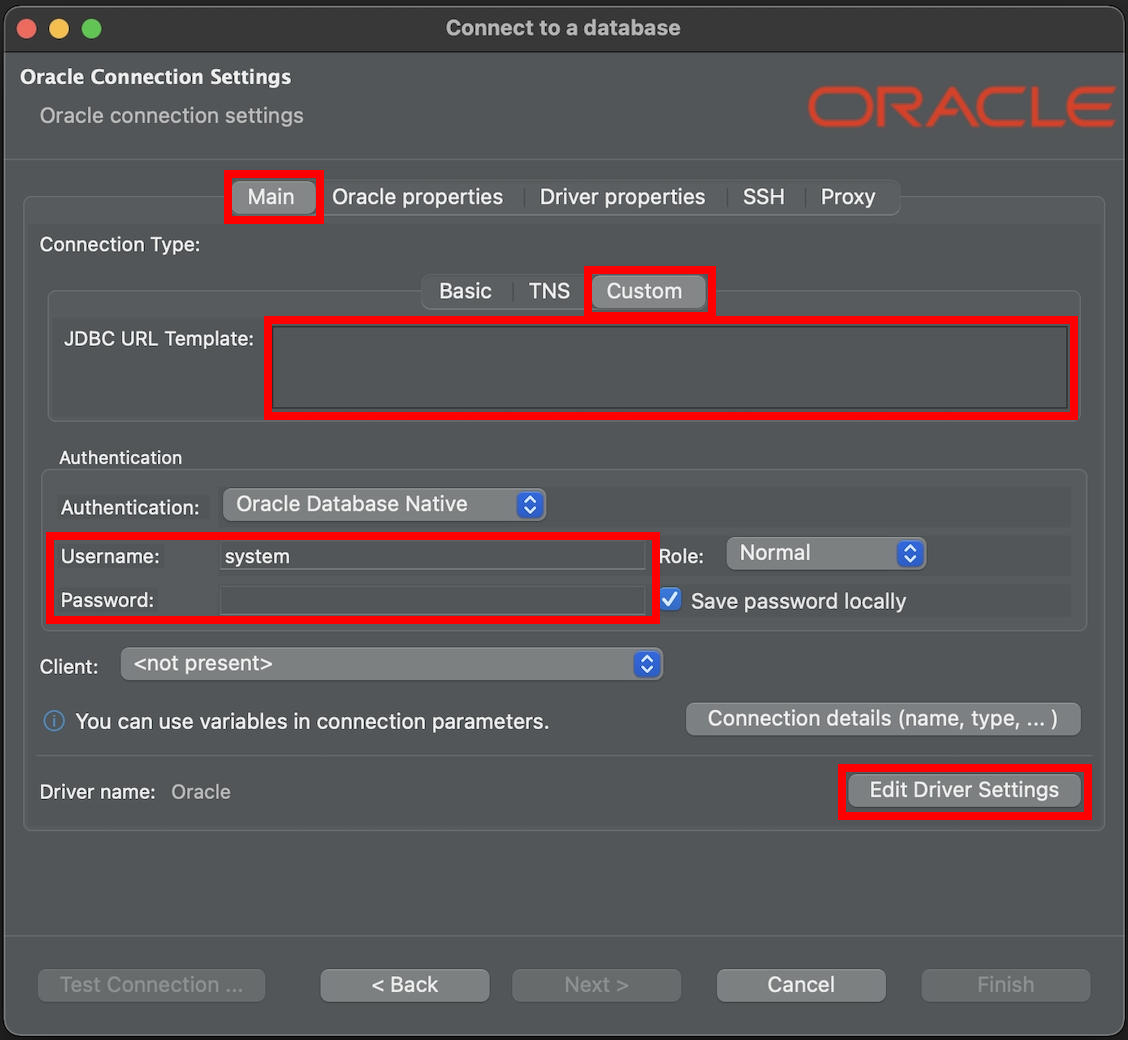
Task: Cancel the database connection dialog
Action: (801, 985)
